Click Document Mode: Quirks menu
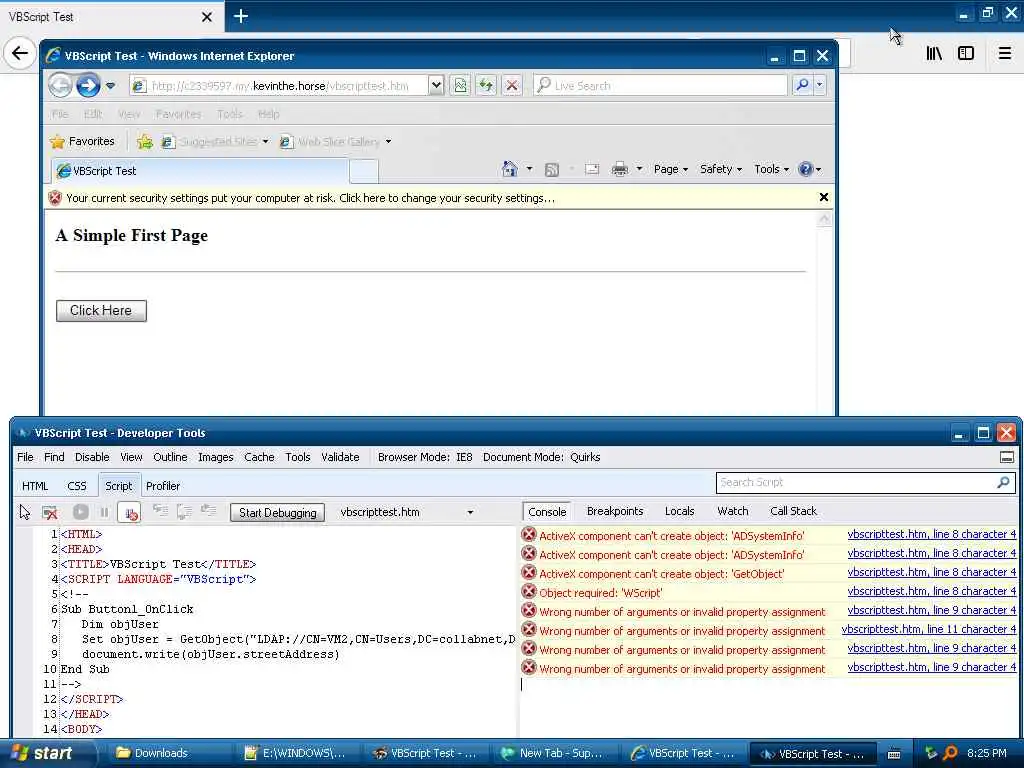Screen dimensions: 1024x768 point(541,457)
